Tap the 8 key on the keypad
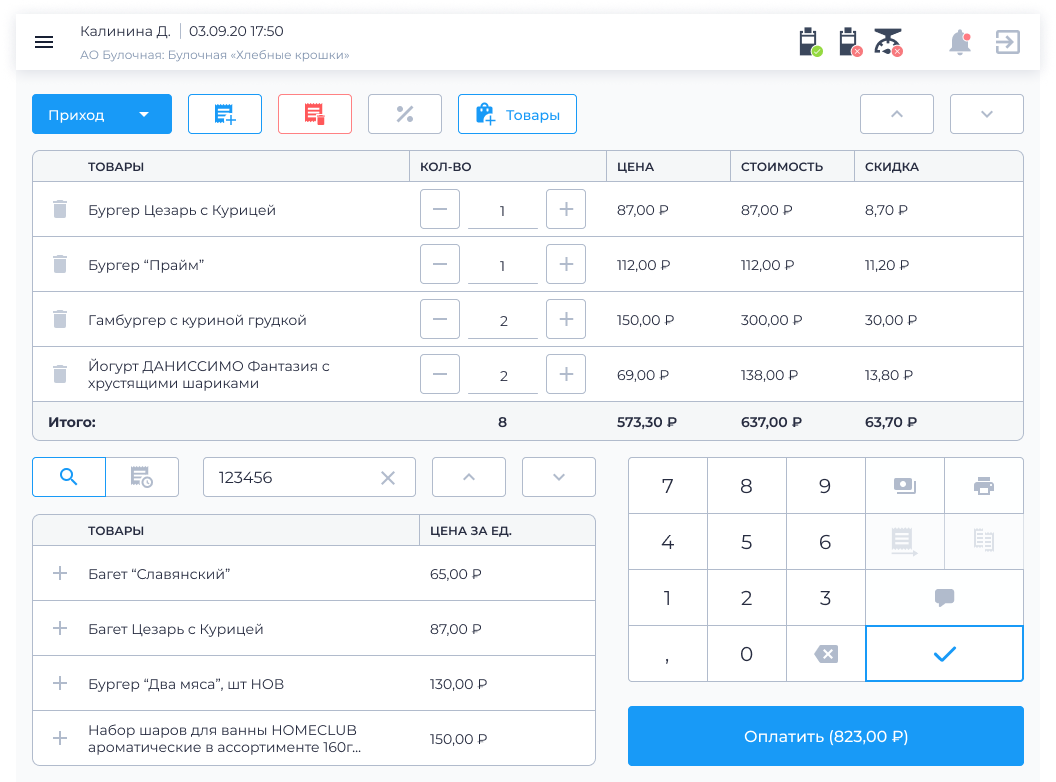Screen dimensions: 1056x782 point(746,486)
